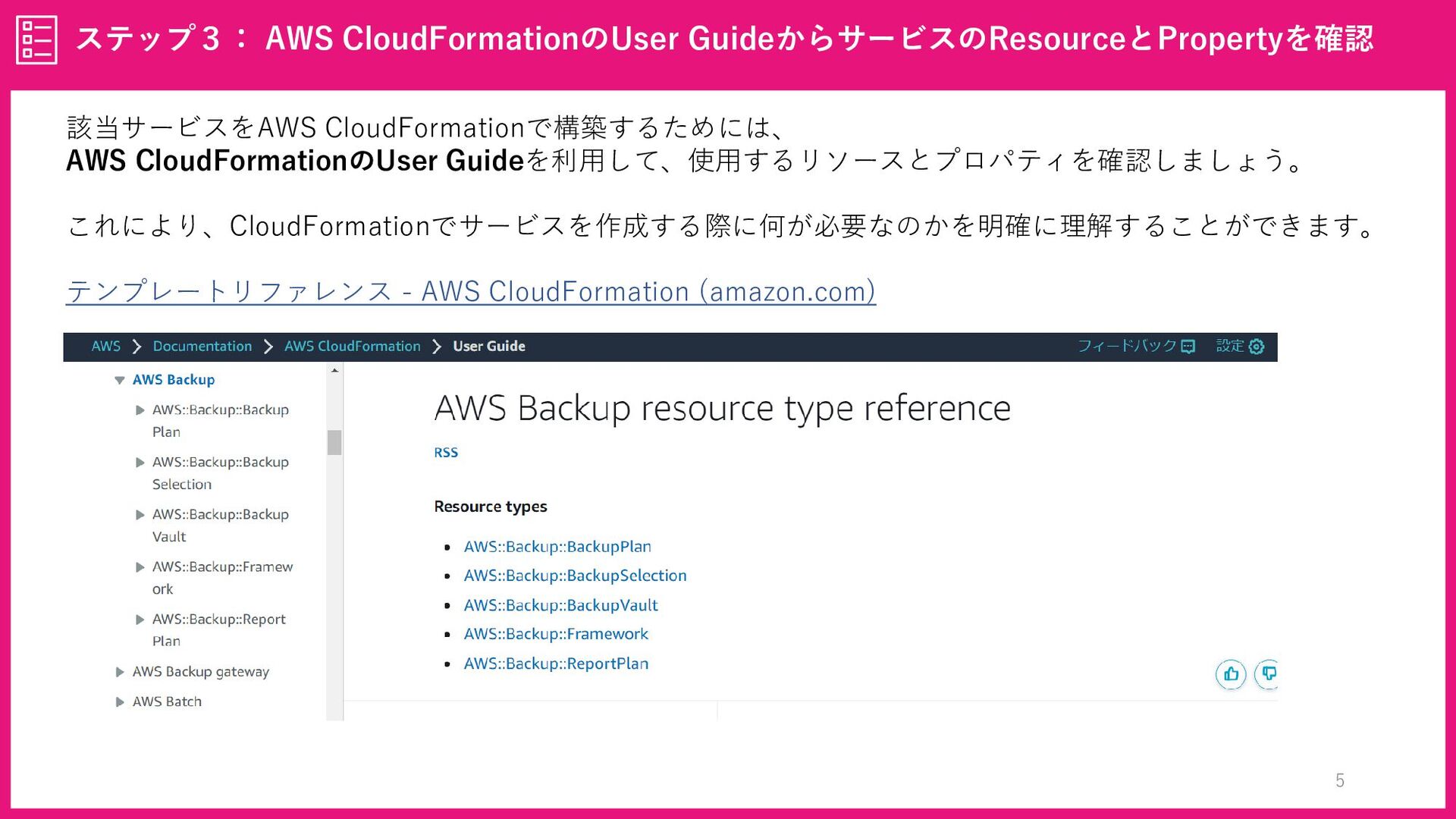Image resolution: width=1456 pixels, height=819 pixels.
Task: Expand AWS::Backup::BackupPlan tree item
Action: click(x=140, y=410)
